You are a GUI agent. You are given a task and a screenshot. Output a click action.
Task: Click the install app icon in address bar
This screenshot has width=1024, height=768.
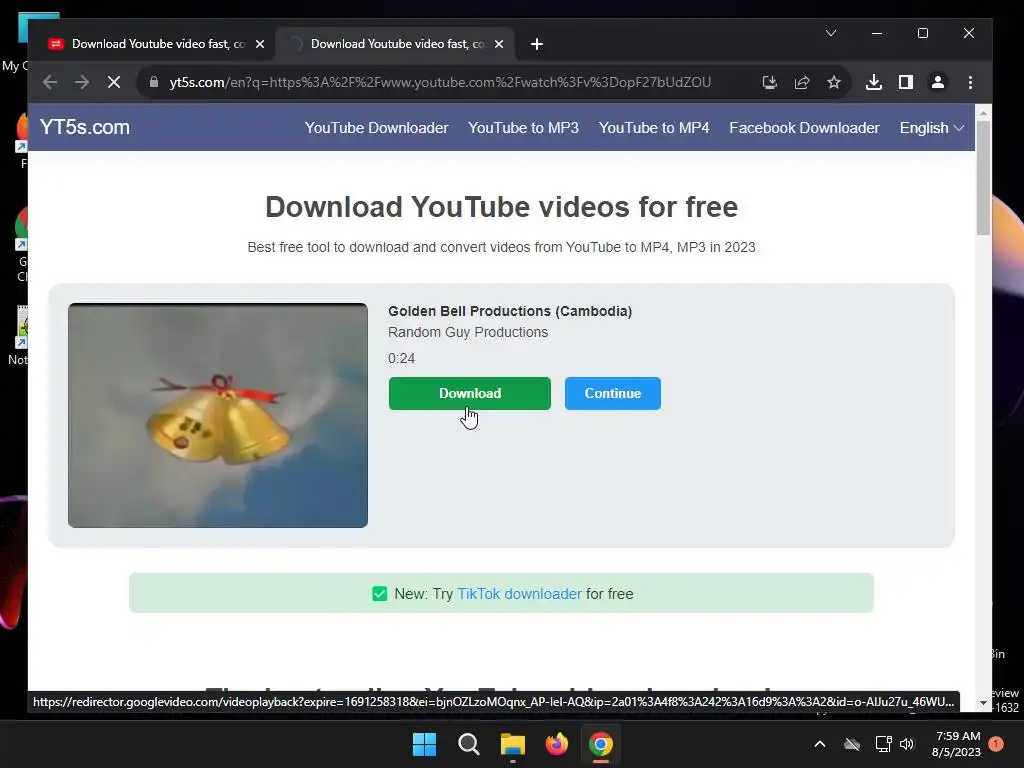click(769, 82)
